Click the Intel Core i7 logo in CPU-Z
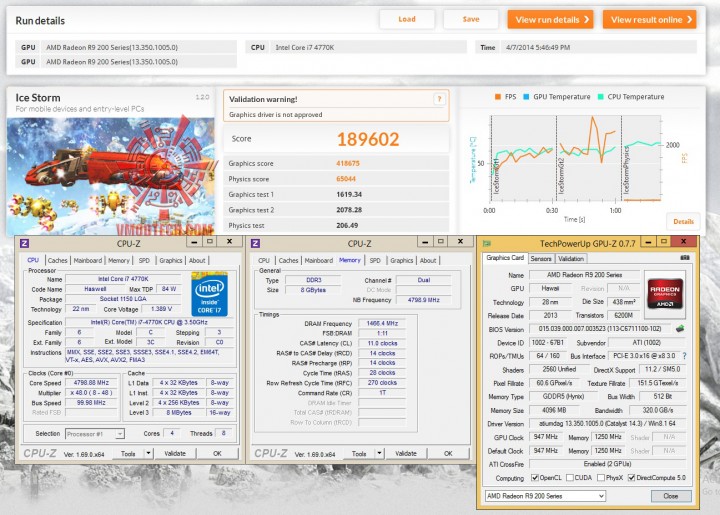Screen dimensions: 720x515 209,294
